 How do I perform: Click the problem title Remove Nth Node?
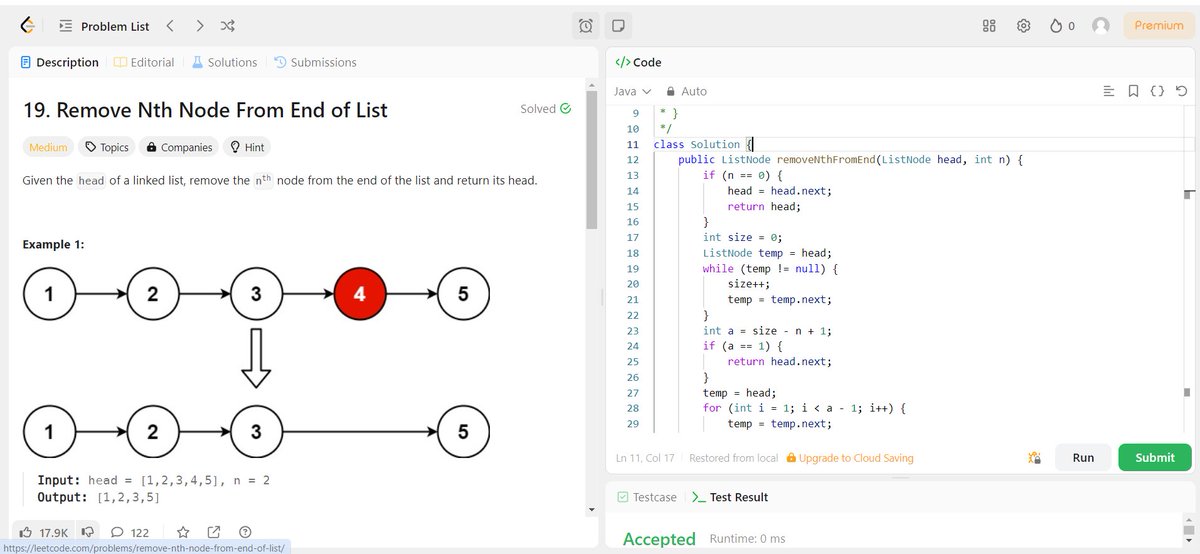[x=205, y=110]
